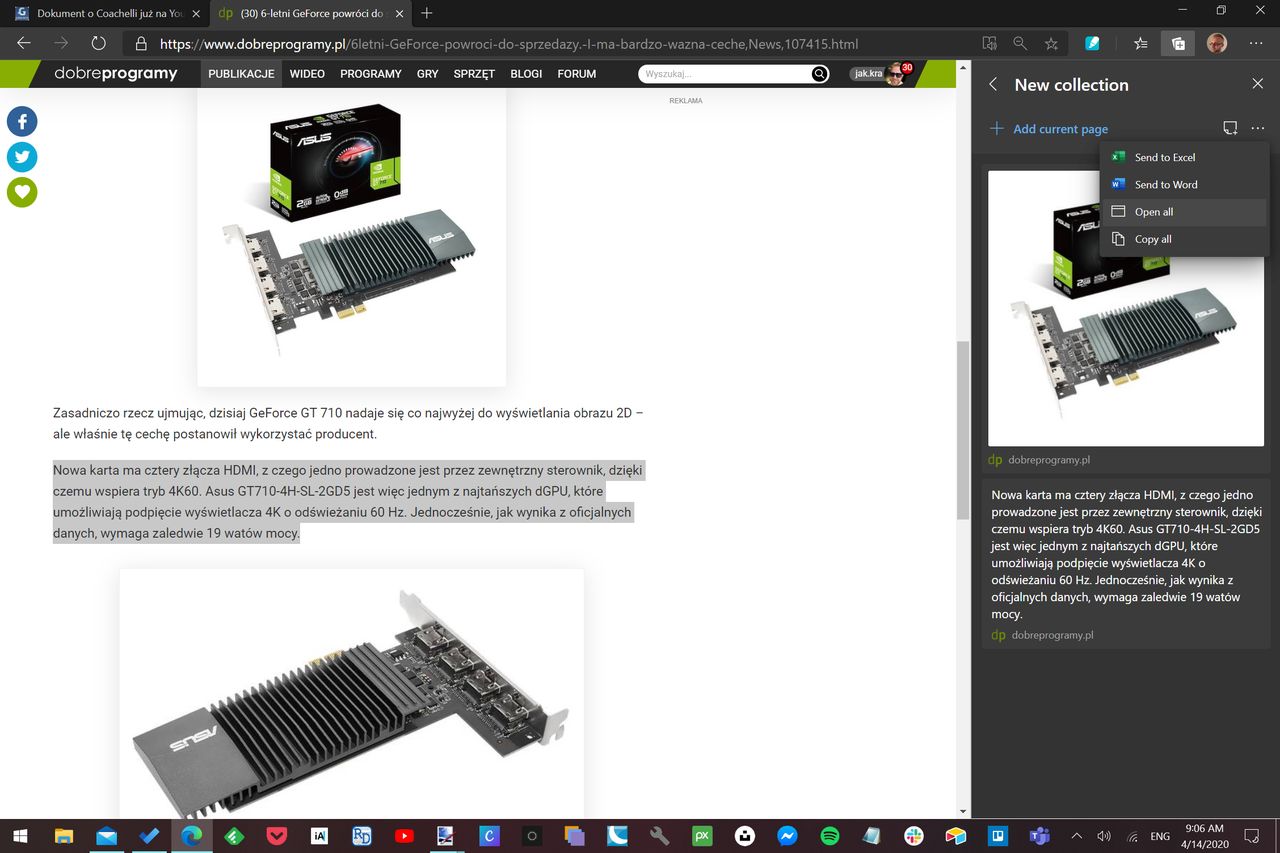Open File Explorer from the taskbar
This screenshot has height=853, width=1280.
coord(63,836)
